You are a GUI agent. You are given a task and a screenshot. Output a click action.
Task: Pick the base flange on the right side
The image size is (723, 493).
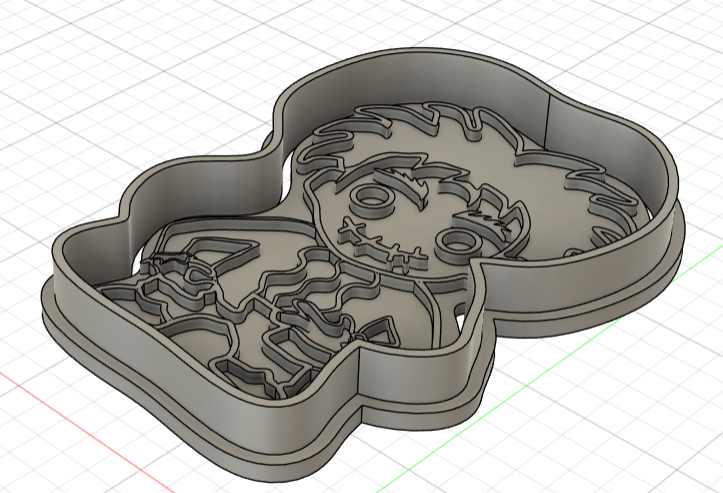[672, 240]
